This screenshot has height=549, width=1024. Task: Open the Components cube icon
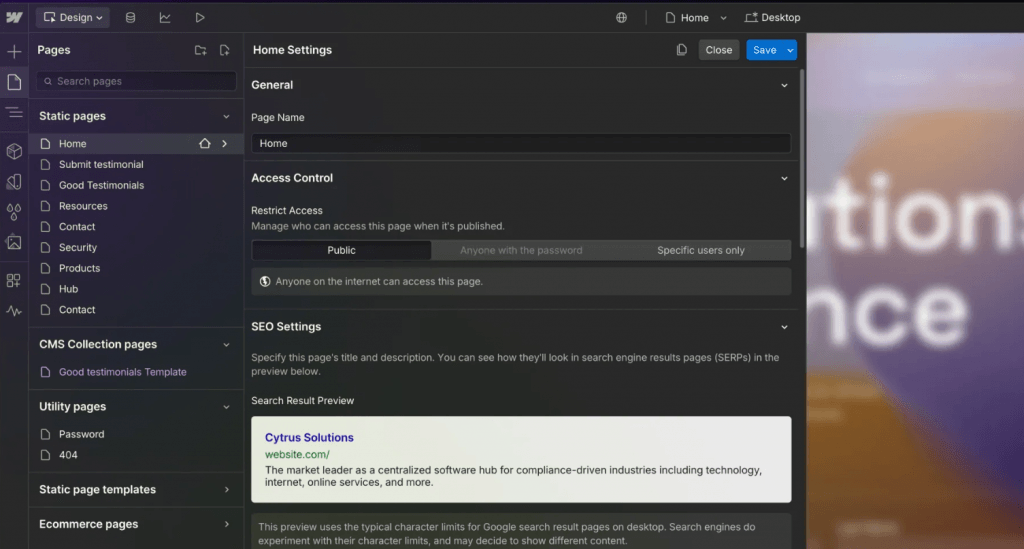point(14,151)
